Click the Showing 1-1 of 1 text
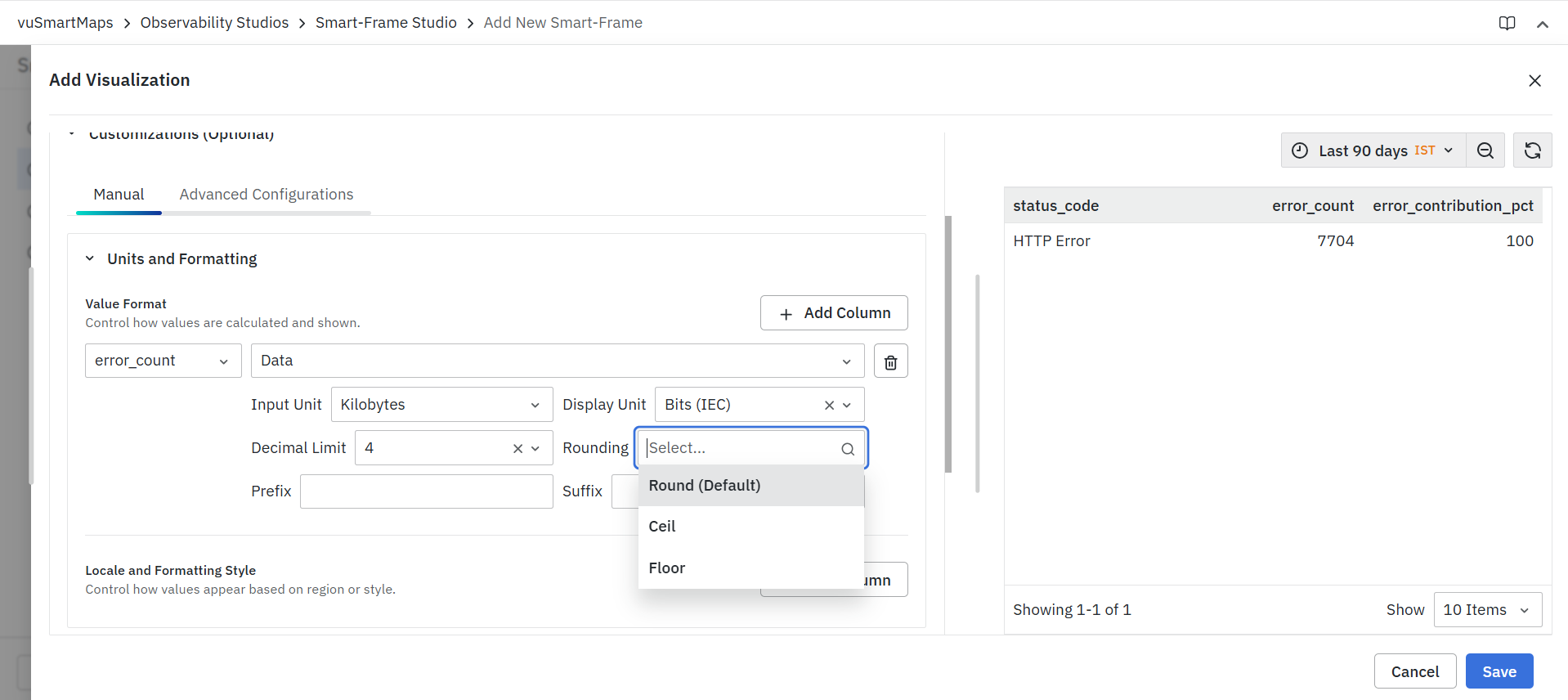Viewport: 1568px width, 700px height. coord(1072,610)
